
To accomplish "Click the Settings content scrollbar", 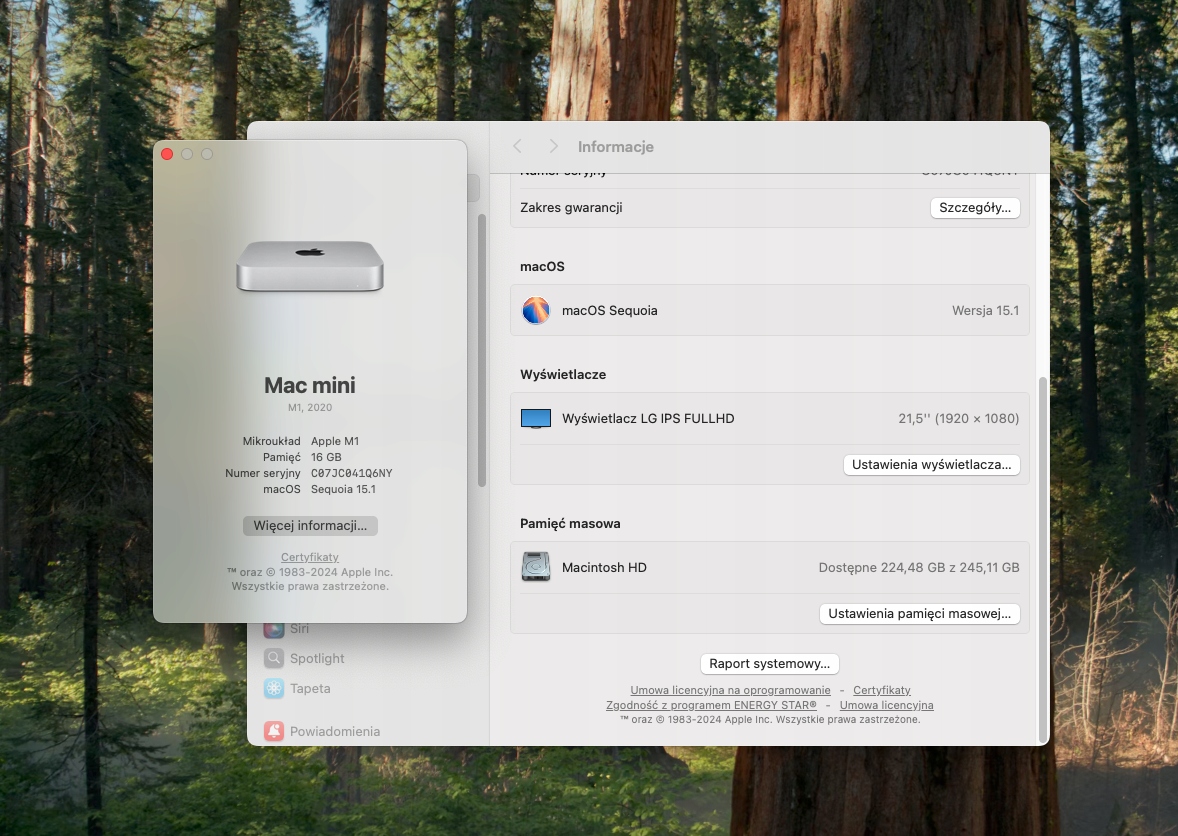I will click(x=1042, y=559).
